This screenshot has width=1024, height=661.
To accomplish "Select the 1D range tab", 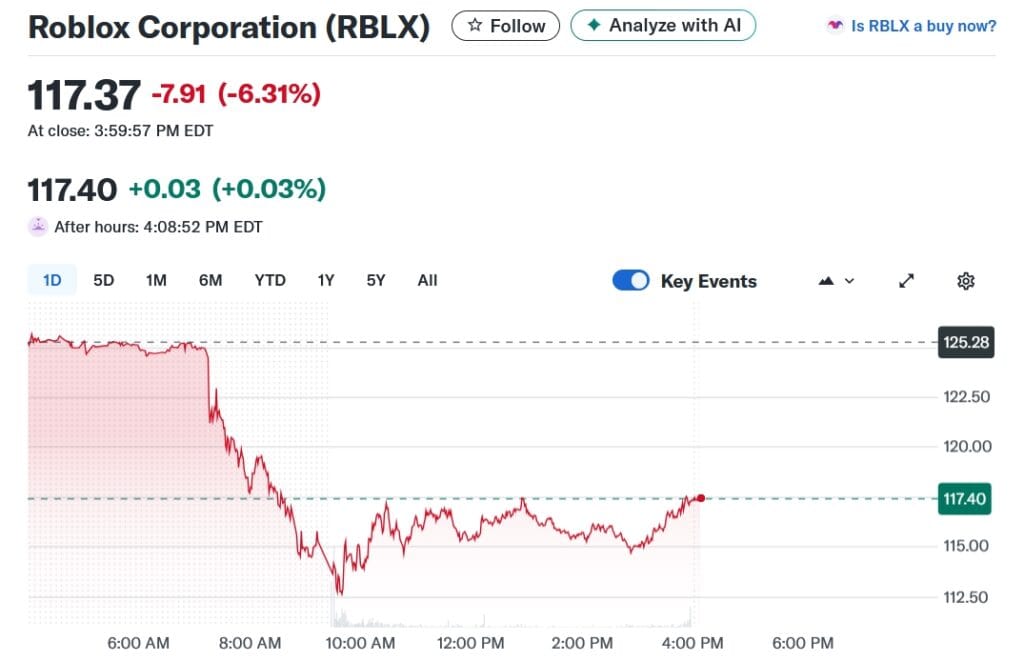I will pos(52,280).
